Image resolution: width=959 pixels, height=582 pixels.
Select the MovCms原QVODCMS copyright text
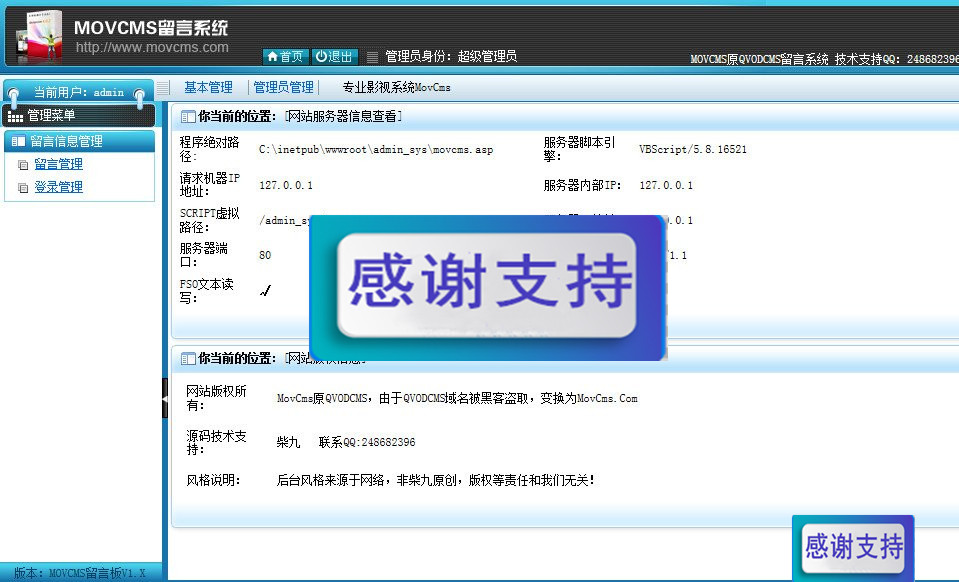coord(457,399)
